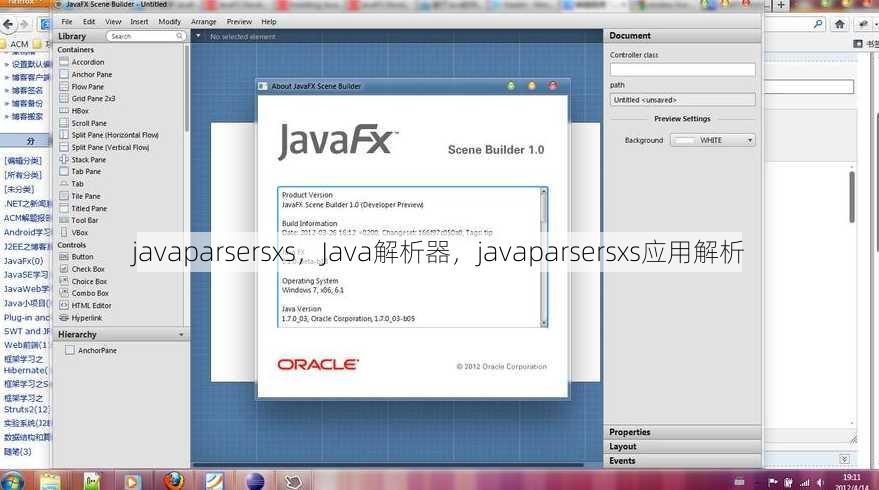Open the selection bar dropdown arrow

click(198, 36)
